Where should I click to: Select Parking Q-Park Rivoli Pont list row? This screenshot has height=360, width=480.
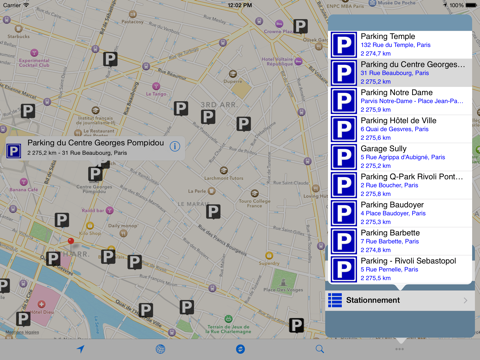400,185
